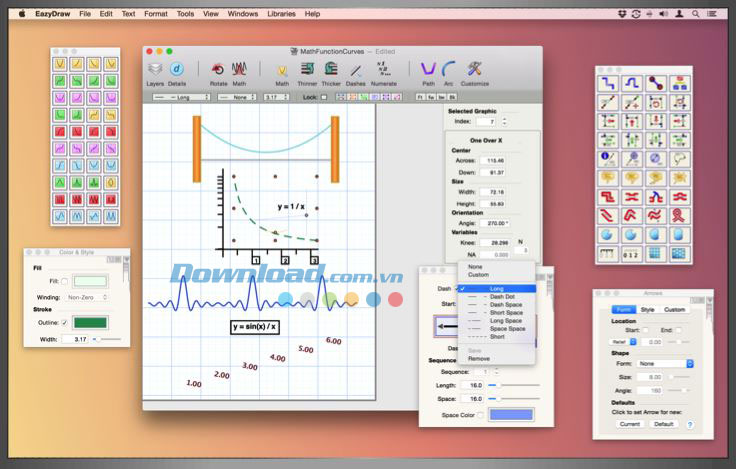736x469 pixels.
Task: Open the Dashes tool
Action: (x=356, y=69)
